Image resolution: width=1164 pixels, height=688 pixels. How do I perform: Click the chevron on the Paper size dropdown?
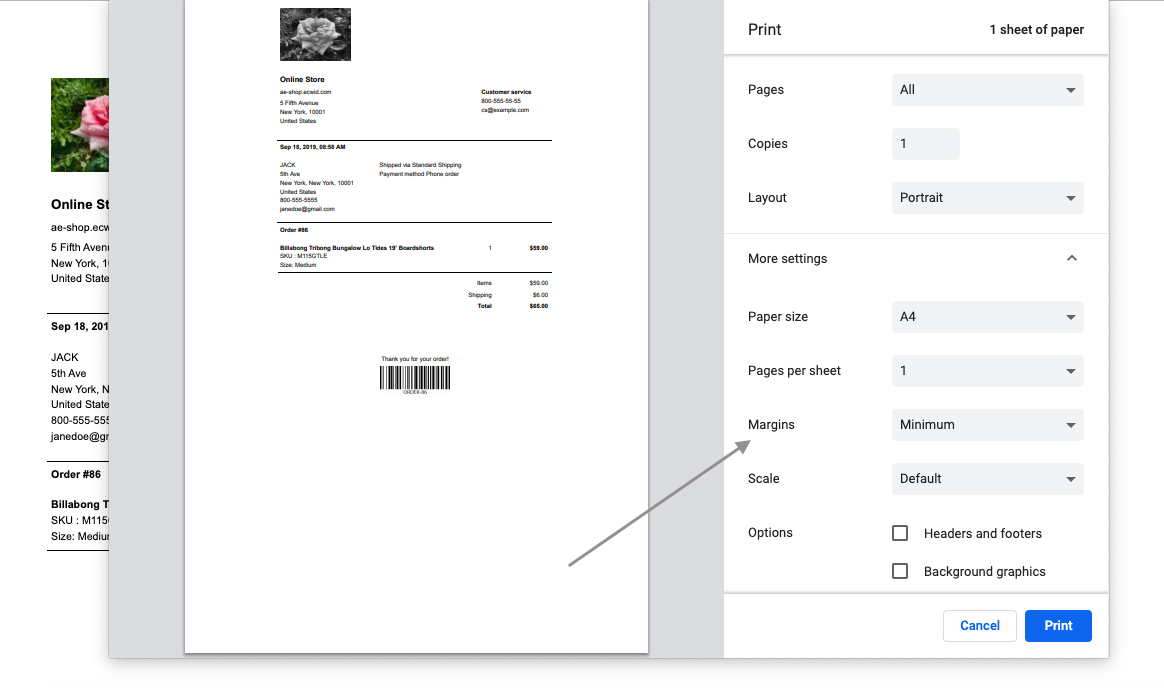(1071, 317)
